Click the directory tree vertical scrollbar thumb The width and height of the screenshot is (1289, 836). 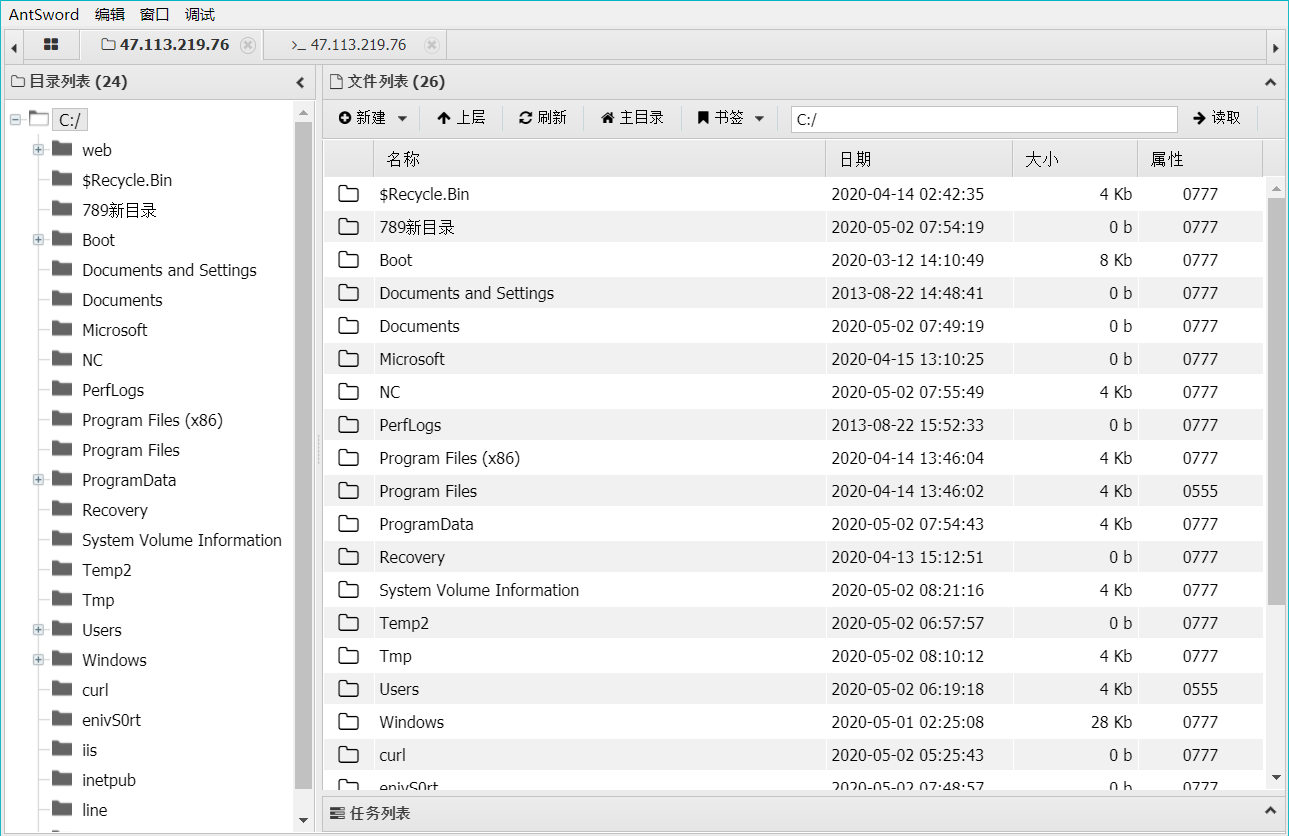(x=304, y=455)
